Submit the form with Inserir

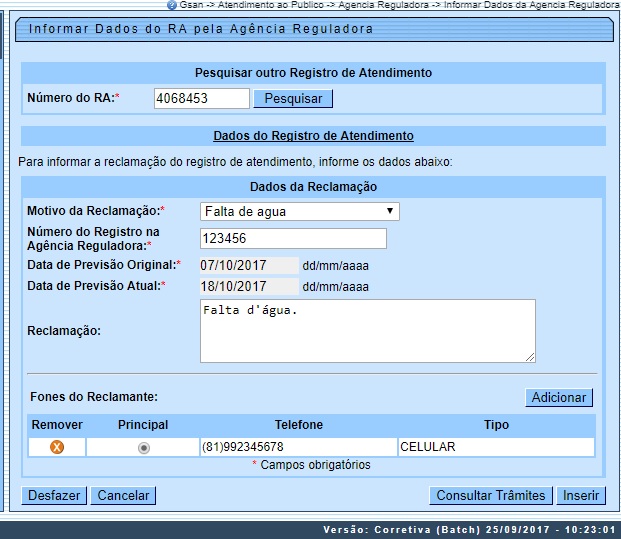point(581,495)
